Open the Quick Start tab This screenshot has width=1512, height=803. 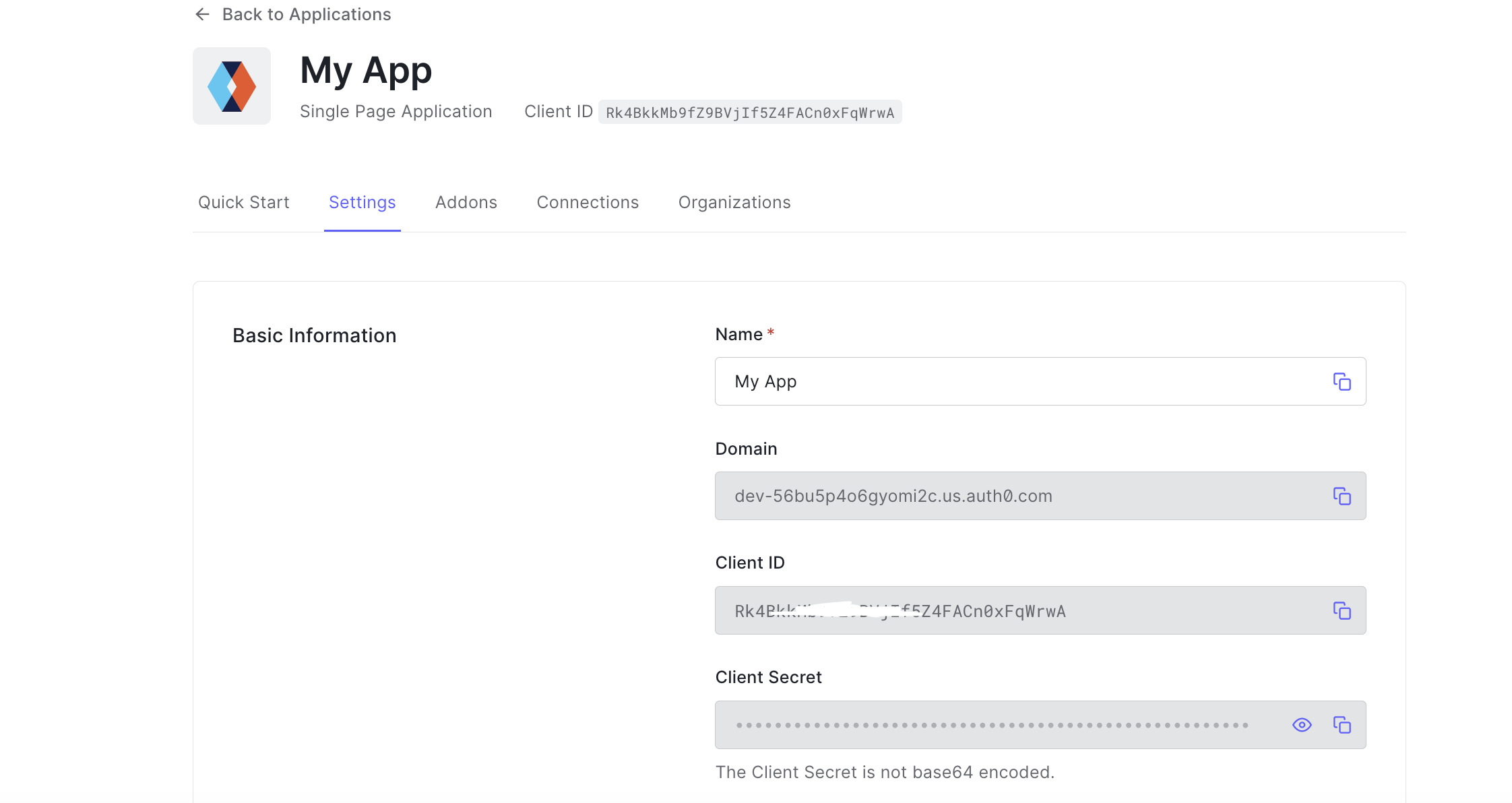(x=243, y=203)
